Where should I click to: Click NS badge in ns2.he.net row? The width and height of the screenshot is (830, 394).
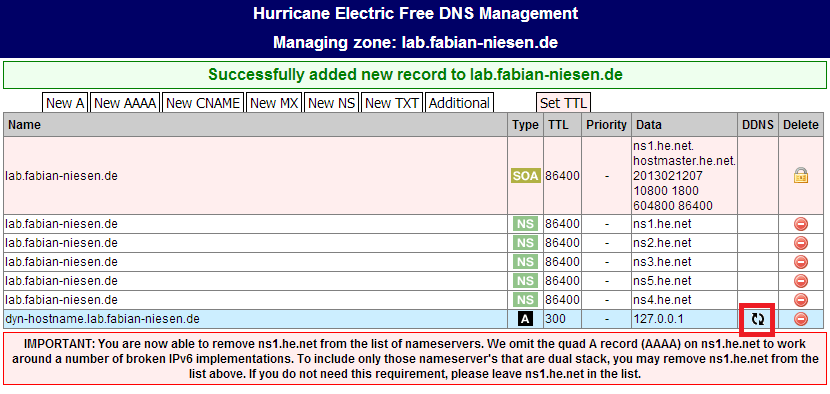coord(525,243)
